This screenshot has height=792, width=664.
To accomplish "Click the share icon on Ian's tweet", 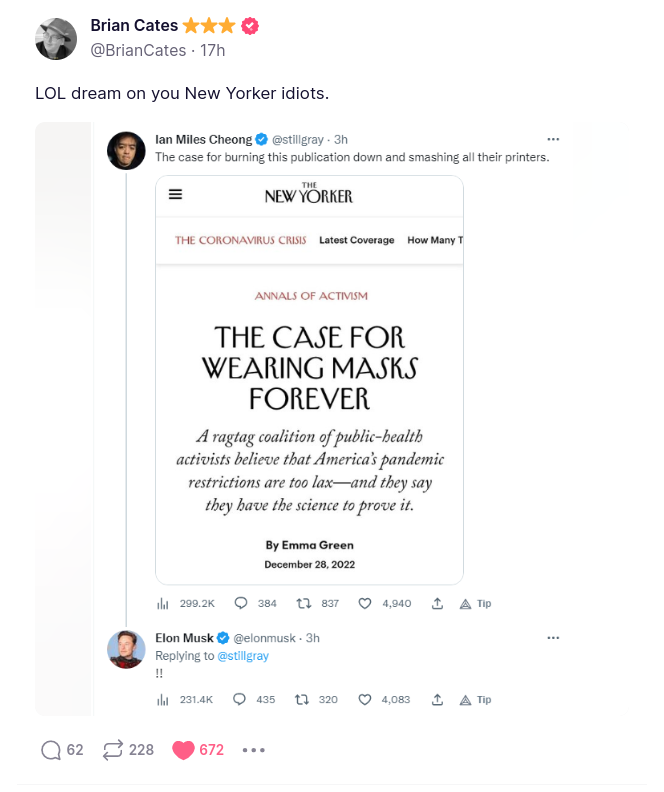I will [437, 603].
